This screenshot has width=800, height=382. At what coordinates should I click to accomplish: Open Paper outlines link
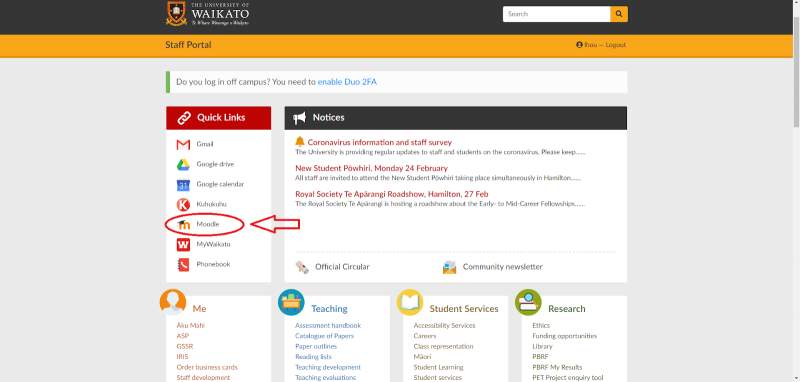316,346
